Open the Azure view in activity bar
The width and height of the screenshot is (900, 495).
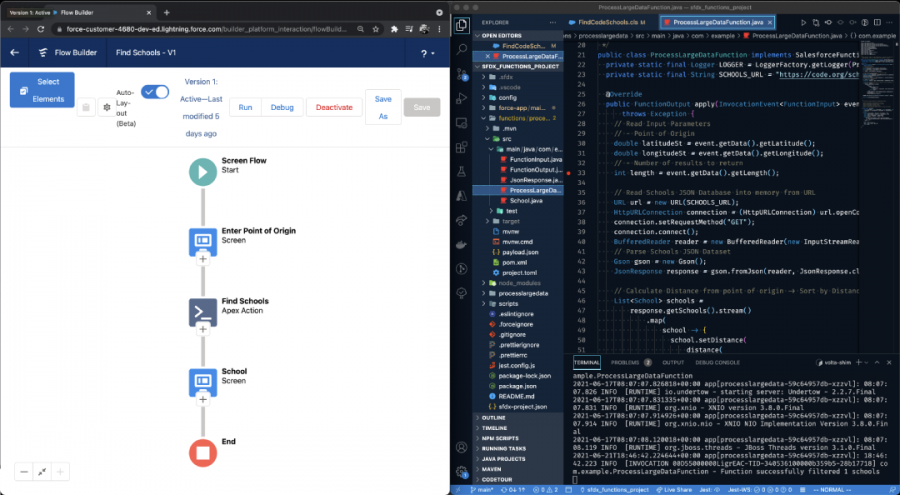(461, 196)
